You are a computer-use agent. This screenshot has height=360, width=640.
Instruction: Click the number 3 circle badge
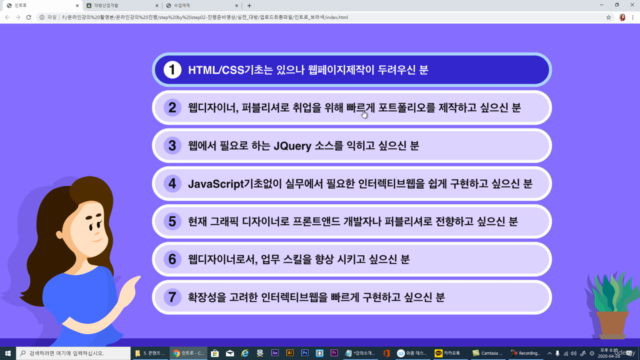tap(172, 146)
